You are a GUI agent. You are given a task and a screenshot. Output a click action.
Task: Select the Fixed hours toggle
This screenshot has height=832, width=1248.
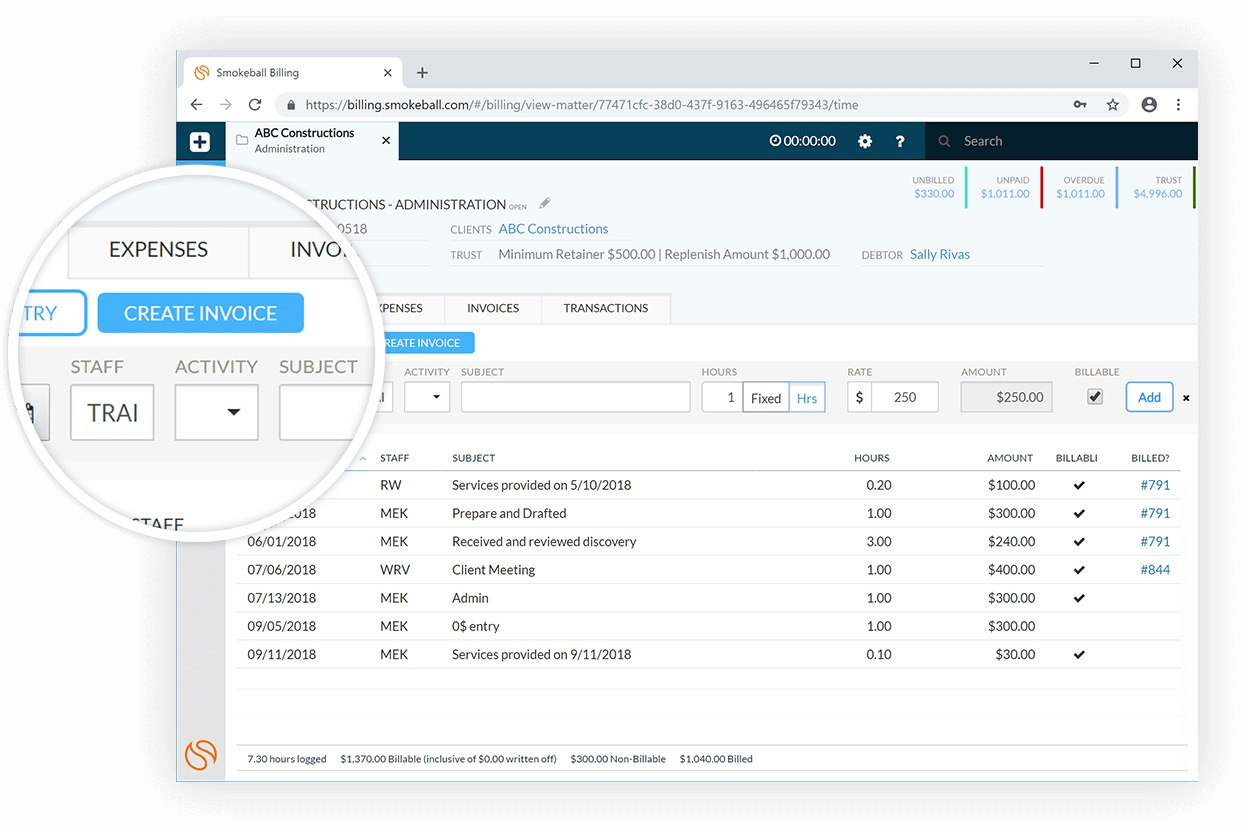(x=766, y=397)
